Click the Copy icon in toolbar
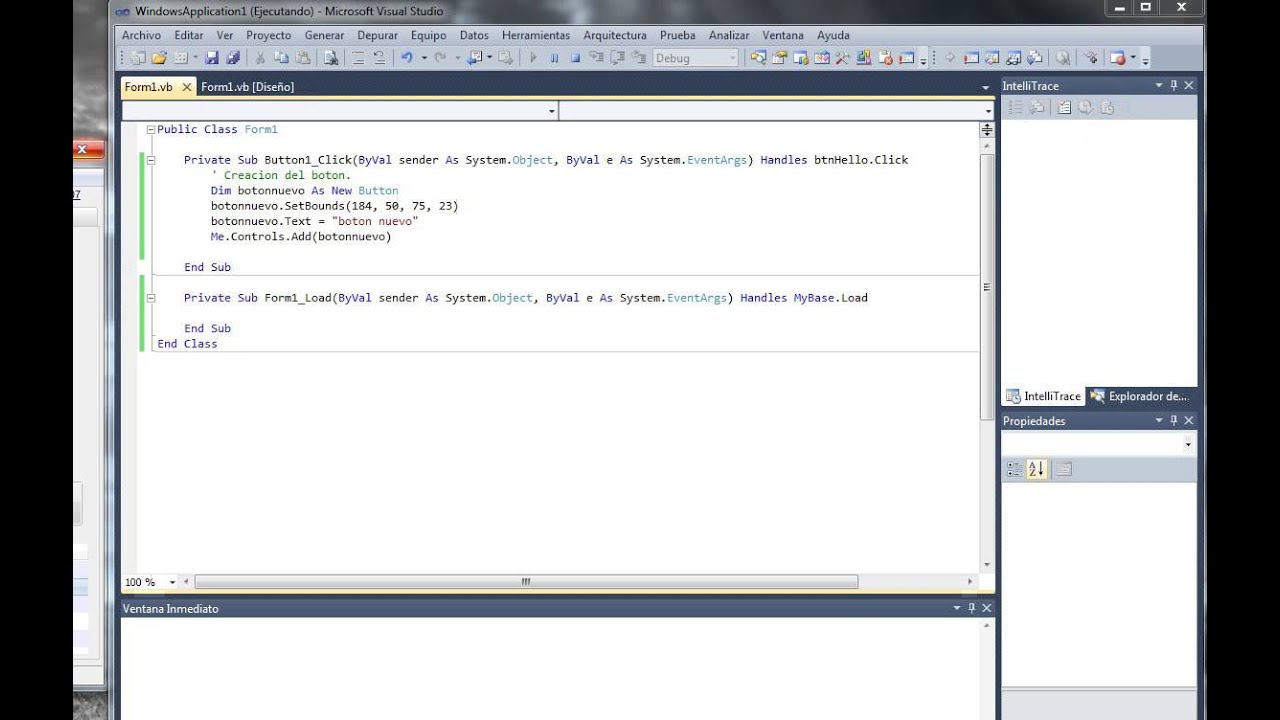Screen dimensions: 1280x720 pyautogui.click(x=281, y=58)
